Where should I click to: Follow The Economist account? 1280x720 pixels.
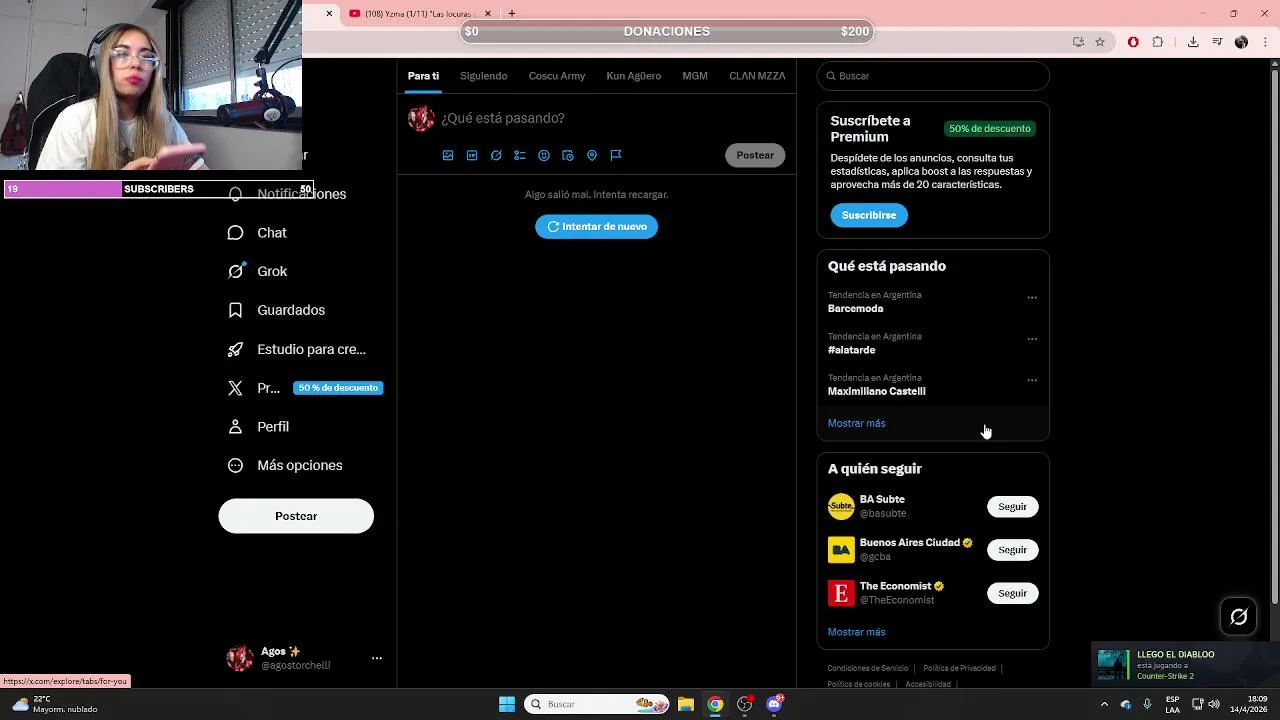coord(1012,593)
